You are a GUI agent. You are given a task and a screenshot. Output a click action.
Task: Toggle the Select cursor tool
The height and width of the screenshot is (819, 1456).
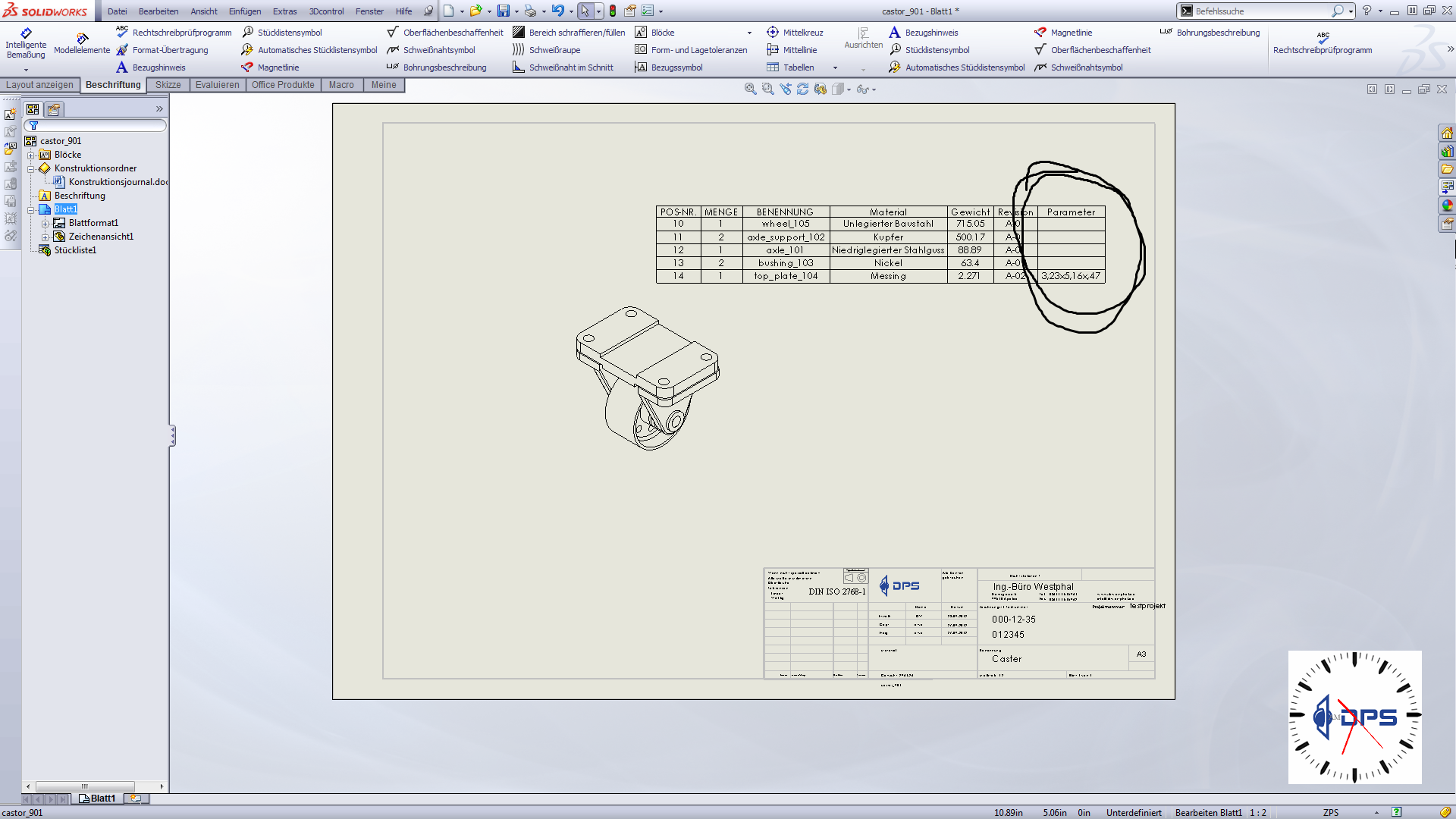pyautogui.click(x=585, y=11)
